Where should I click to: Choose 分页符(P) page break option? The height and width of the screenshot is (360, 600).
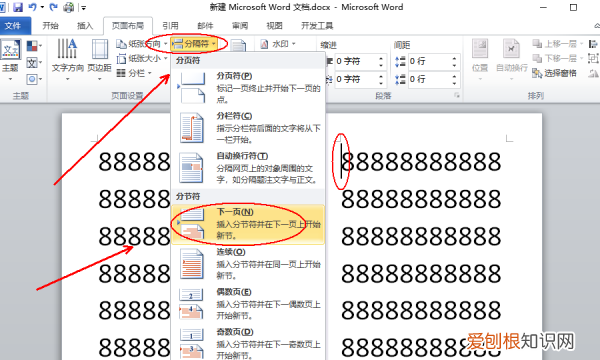(248, 88)
